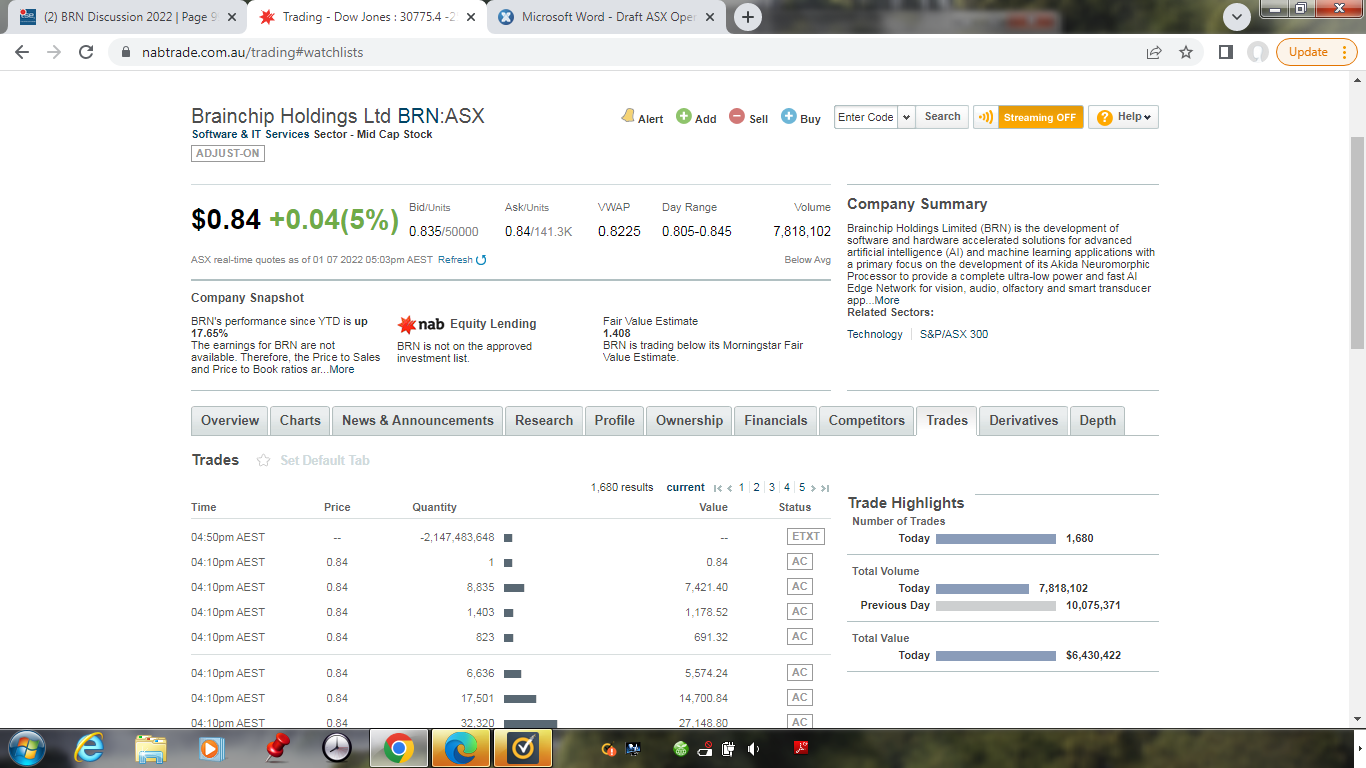This screenshot has width=1366, height=768.
Task: Expand the Help dropdown menu
Action: coord(1123,117)
